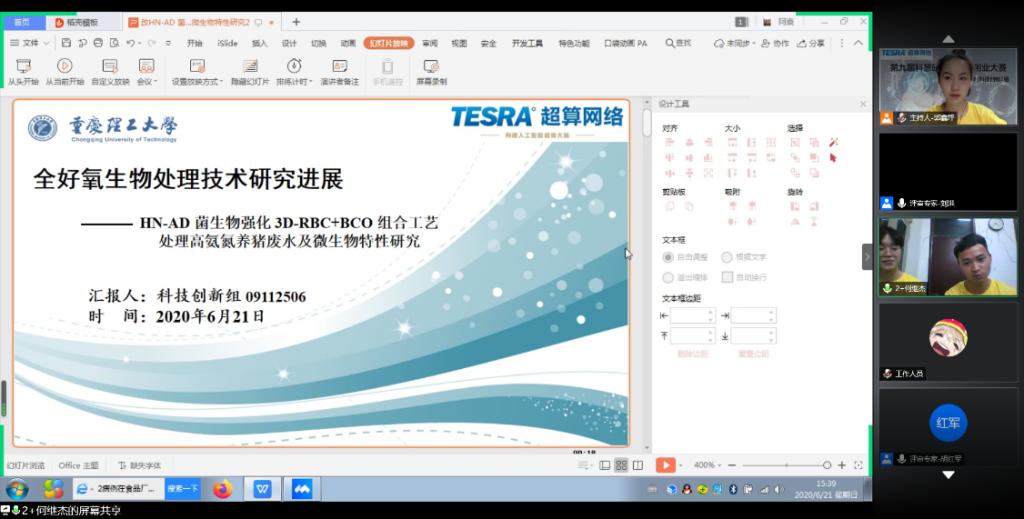
Task: Click the zoom-in plus button
Action: click(x=842, y=465)
